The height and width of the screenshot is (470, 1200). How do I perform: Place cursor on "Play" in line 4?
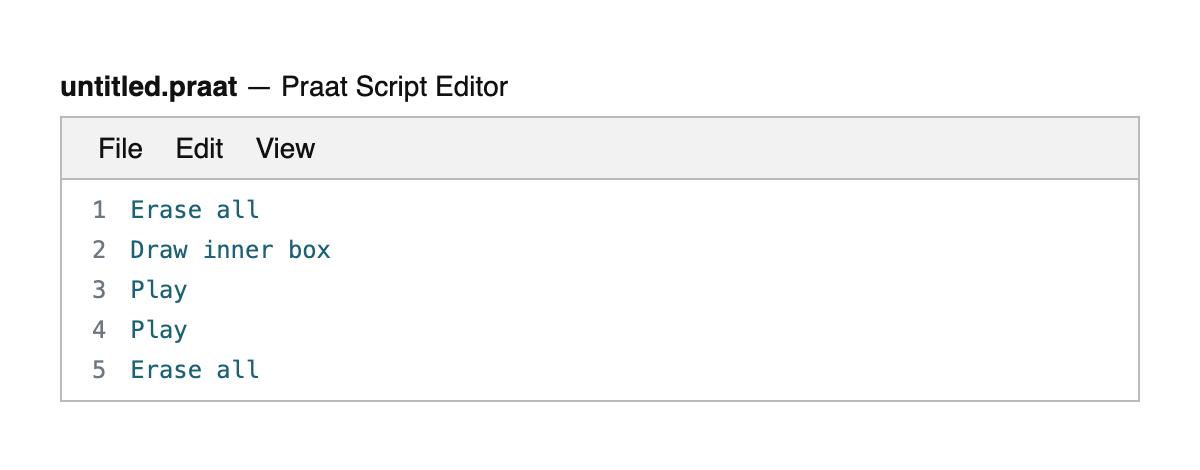[x=159, y=330]
